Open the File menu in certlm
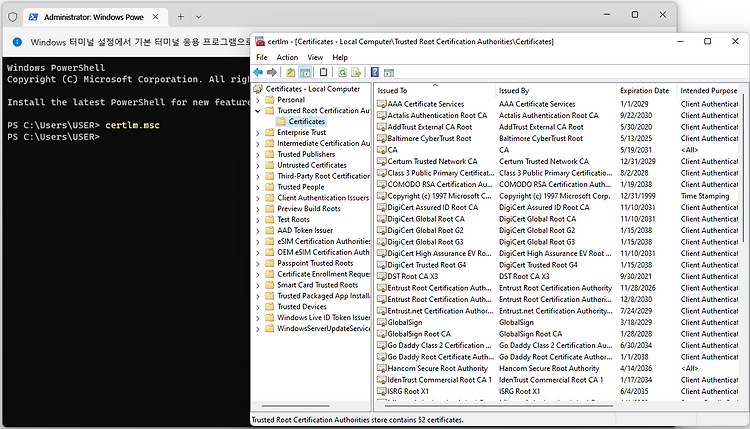 [262, 57]
